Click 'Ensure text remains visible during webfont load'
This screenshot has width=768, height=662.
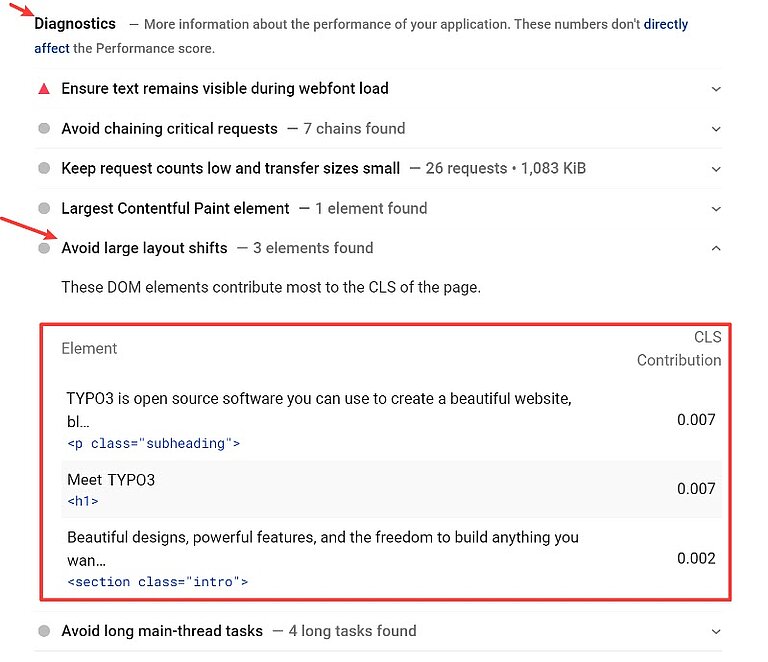225,89
